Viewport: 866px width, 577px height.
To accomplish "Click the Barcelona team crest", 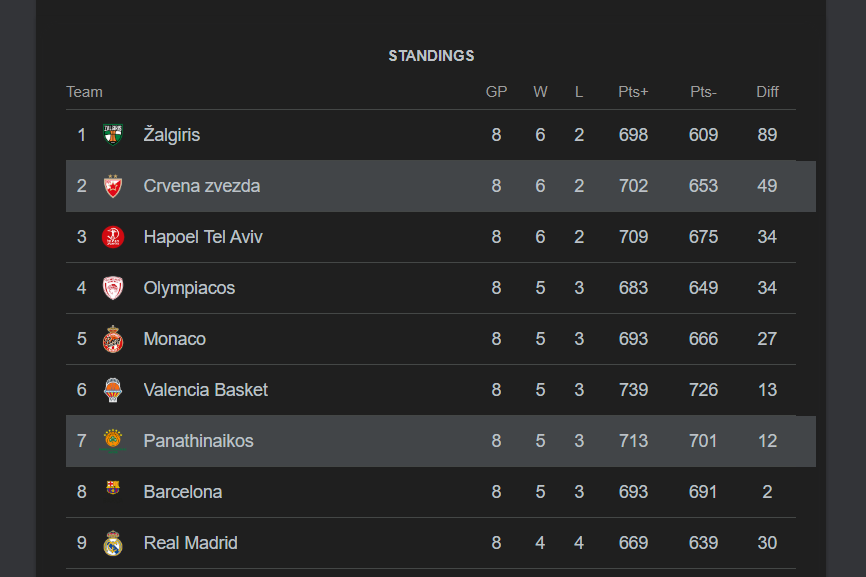I will pyautogui.click(x=113, y=490).
